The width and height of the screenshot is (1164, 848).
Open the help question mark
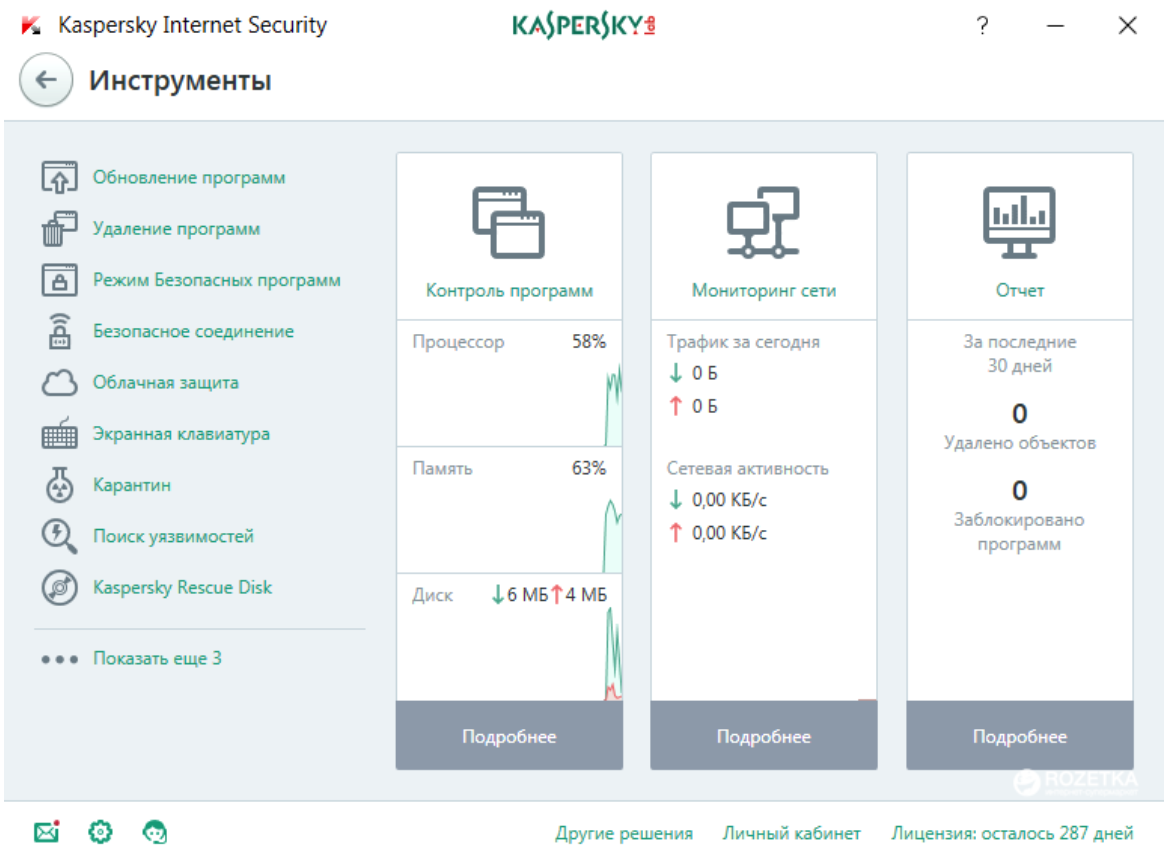982,26
